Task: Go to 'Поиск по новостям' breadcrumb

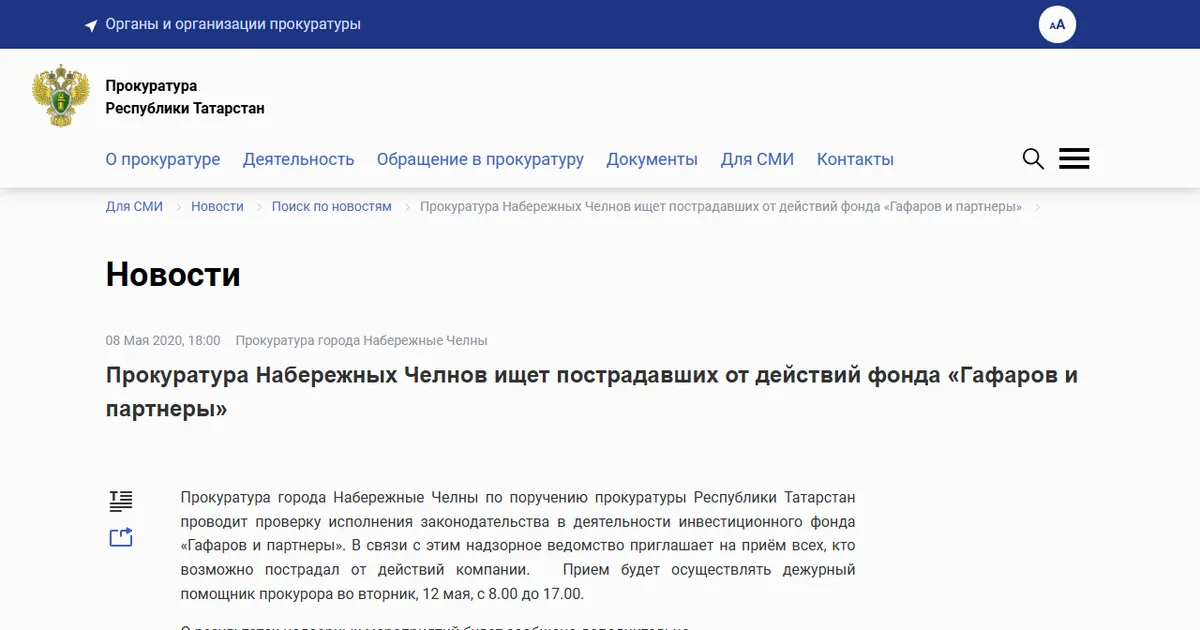Action: coord(332,206)
